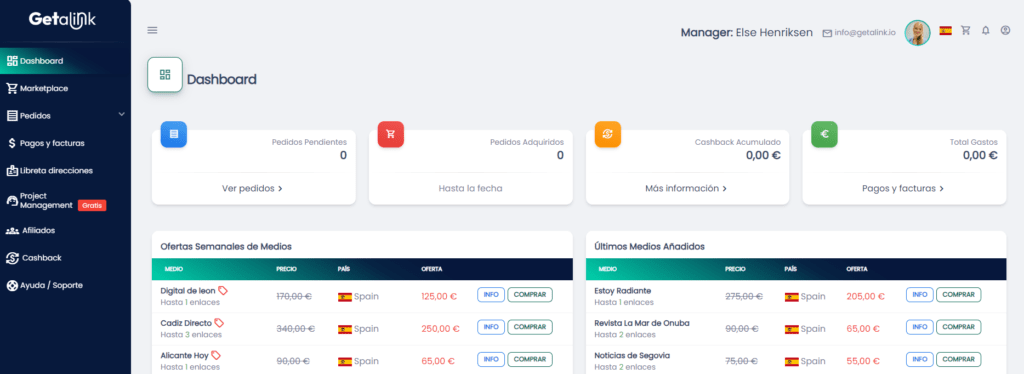
Task: Click the Dashboard grid icon beside the title
Action: click(165, 74)
